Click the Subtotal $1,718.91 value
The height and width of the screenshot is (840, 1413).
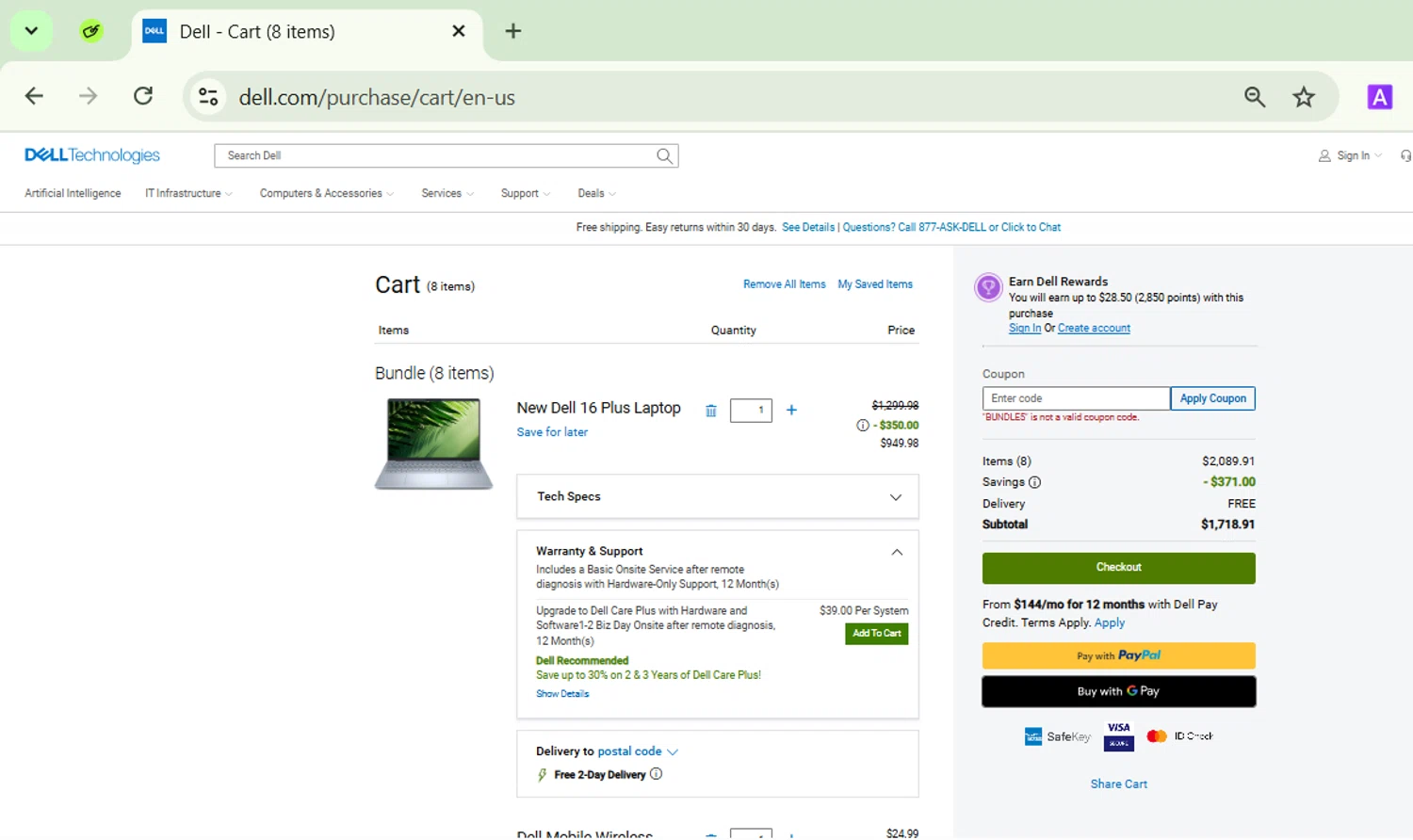1227,525
